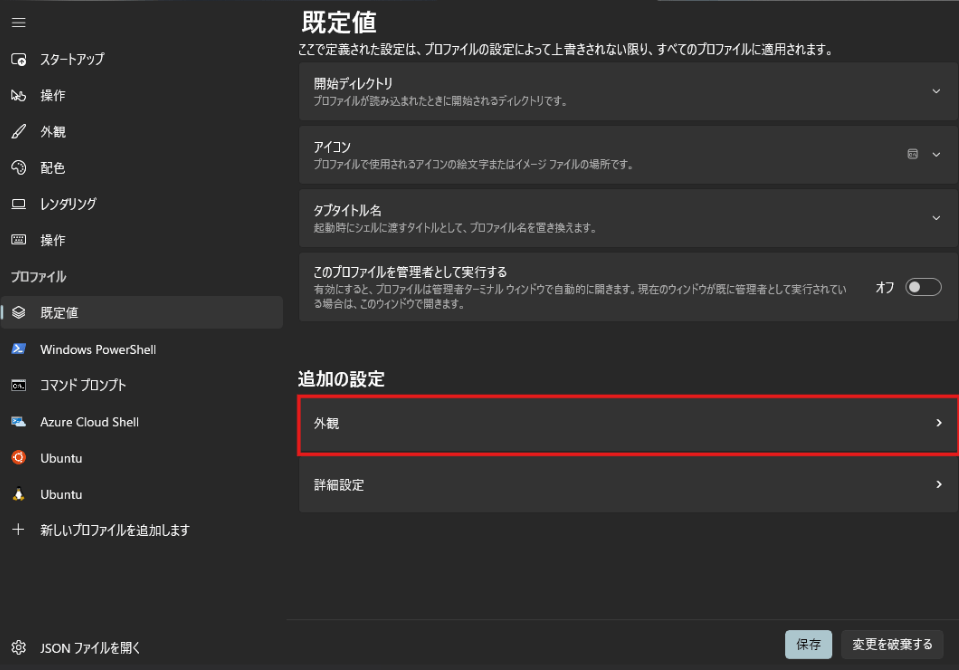Click the 保存 save button
Screen dimensions: 959x670
(809, 644)
